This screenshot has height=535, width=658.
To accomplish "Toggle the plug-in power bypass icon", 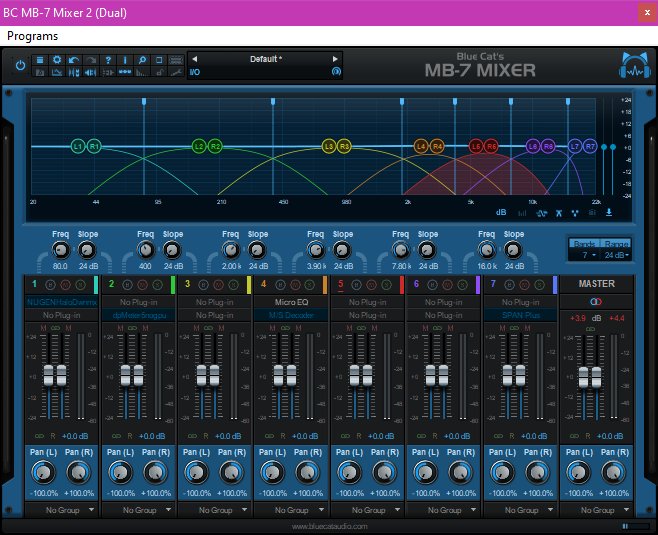I will pyautogui.click(x=20, y=65).
